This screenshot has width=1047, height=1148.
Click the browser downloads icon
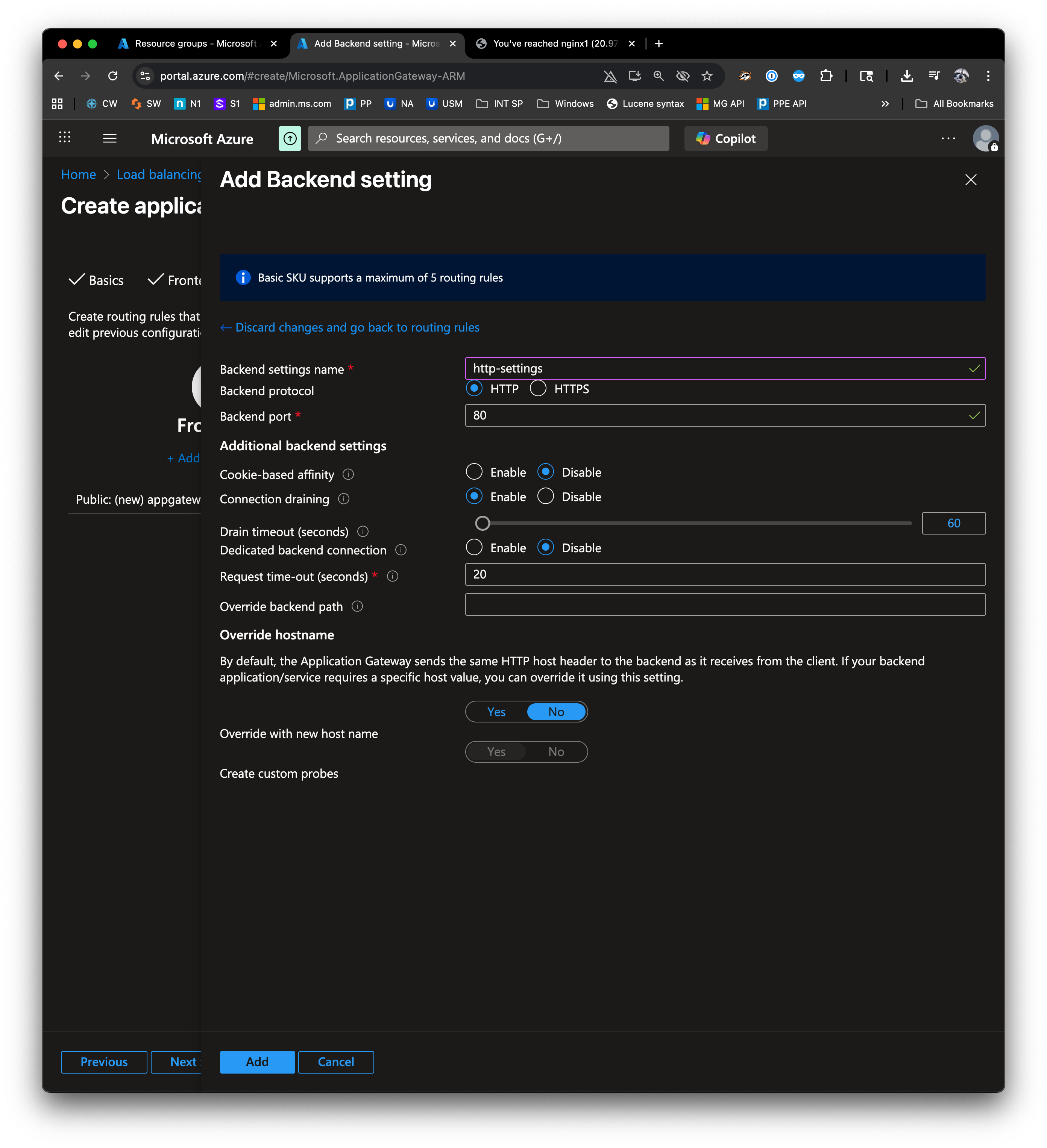point(907,76)
